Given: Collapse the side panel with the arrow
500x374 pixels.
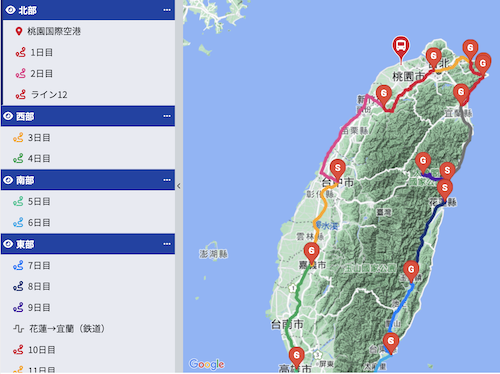Looking at the screenshot, I should pyautogui.click(x=179, y=186).
